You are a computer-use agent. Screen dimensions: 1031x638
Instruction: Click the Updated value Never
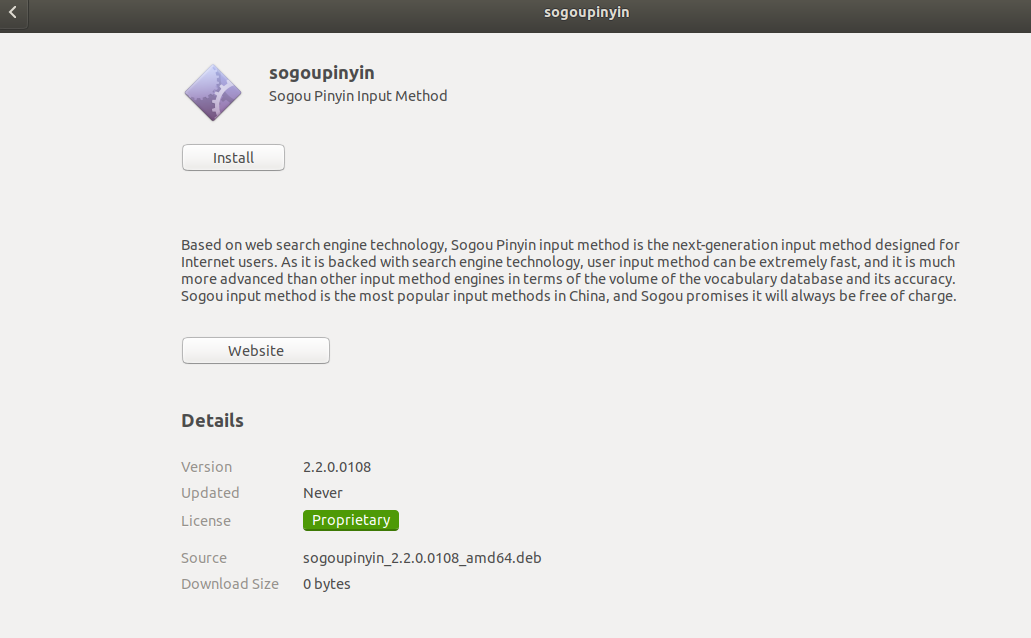point(323,493)
